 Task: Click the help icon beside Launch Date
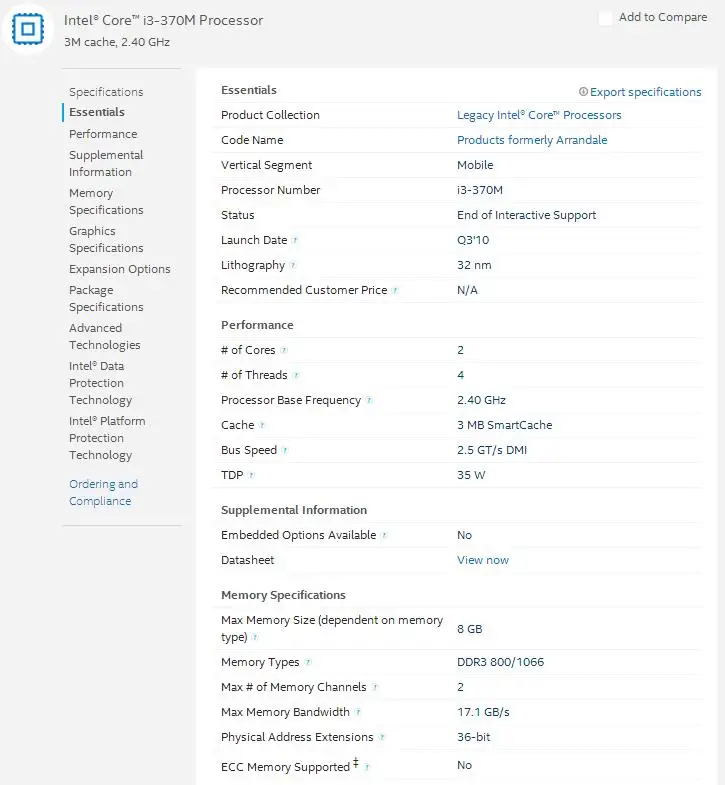click(x=295, y=240)
